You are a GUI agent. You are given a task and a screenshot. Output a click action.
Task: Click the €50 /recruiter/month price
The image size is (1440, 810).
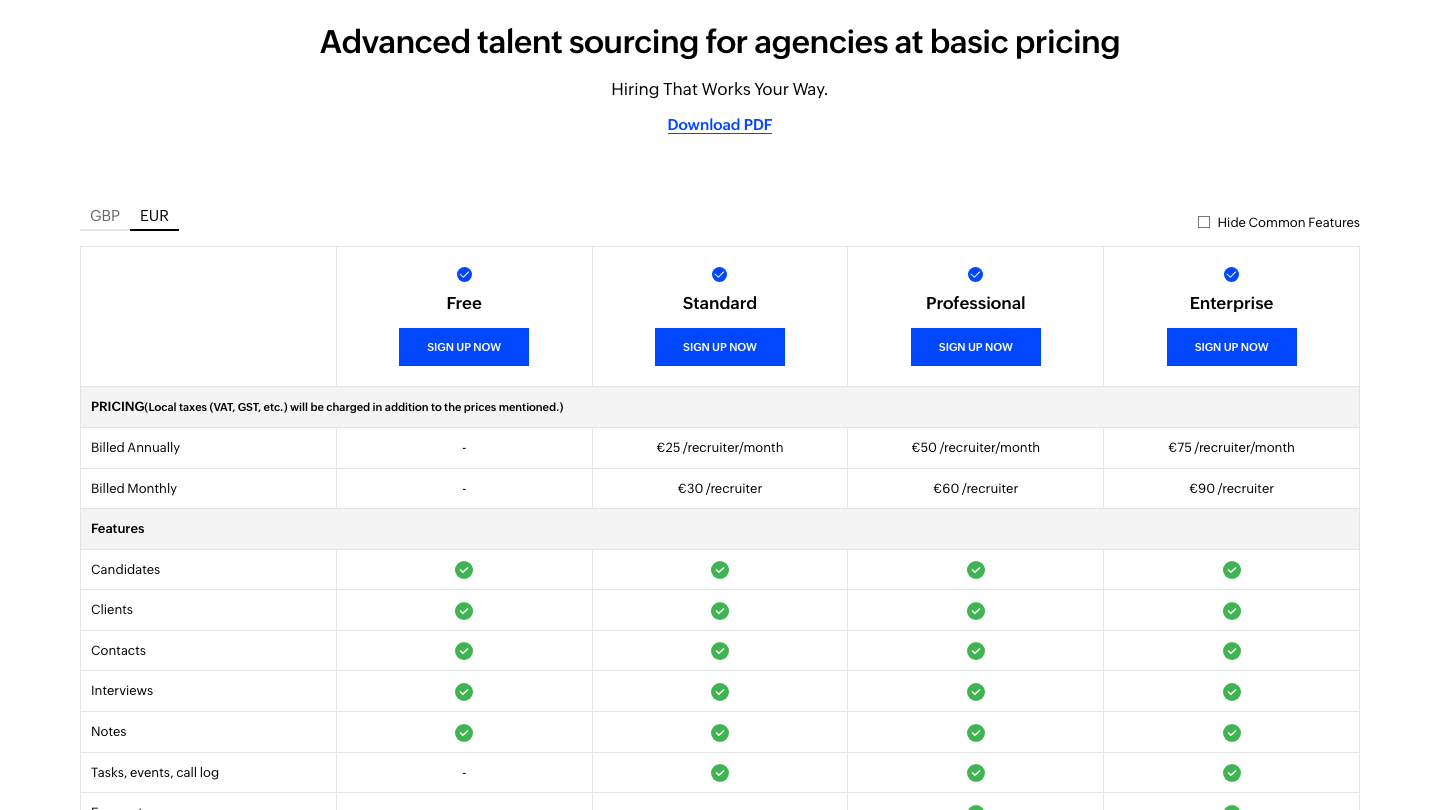(x=976, y=448)
